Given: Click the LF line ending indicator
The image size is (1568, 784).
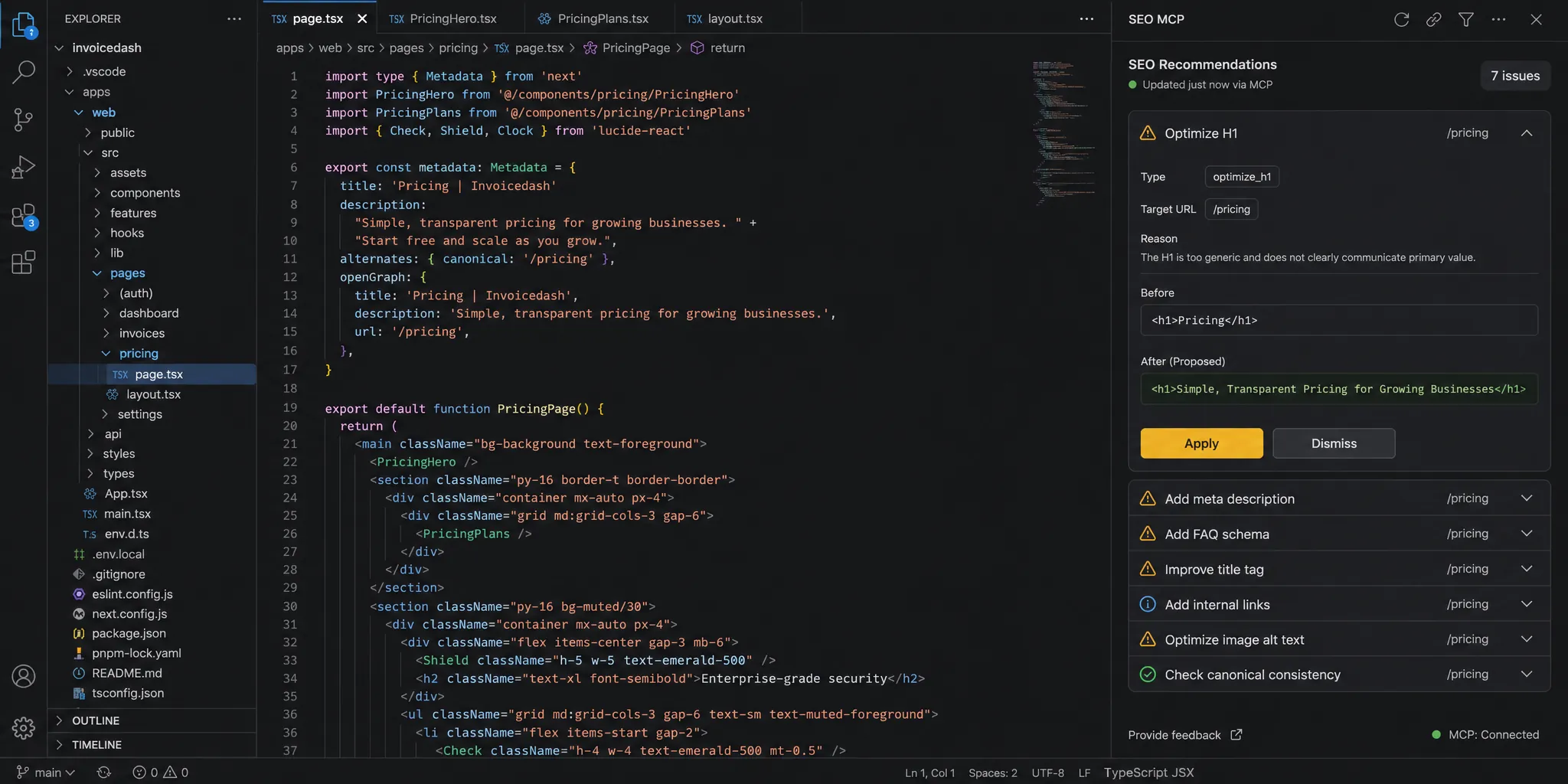Looking at the screenshot, I should pyautogui.click(x=1084, y=773).
